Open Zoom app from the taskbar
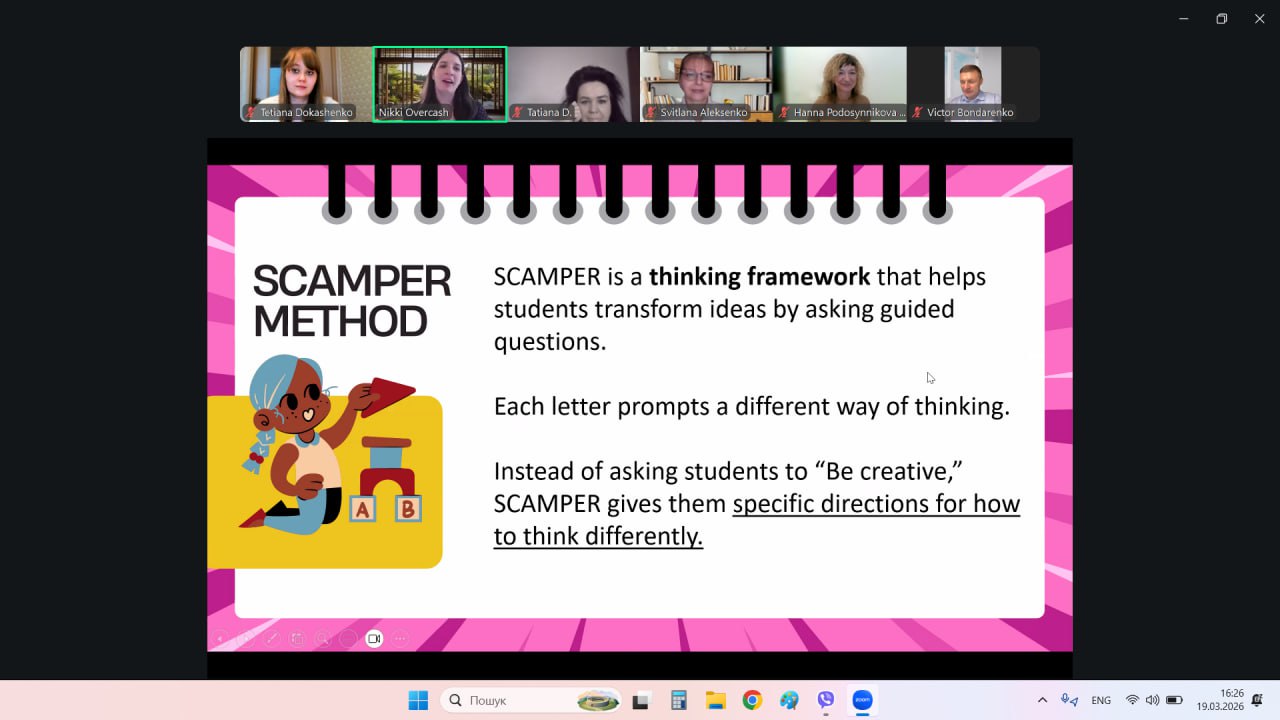The height and width of the screenshot is (720, 1280). pos(862,700)
